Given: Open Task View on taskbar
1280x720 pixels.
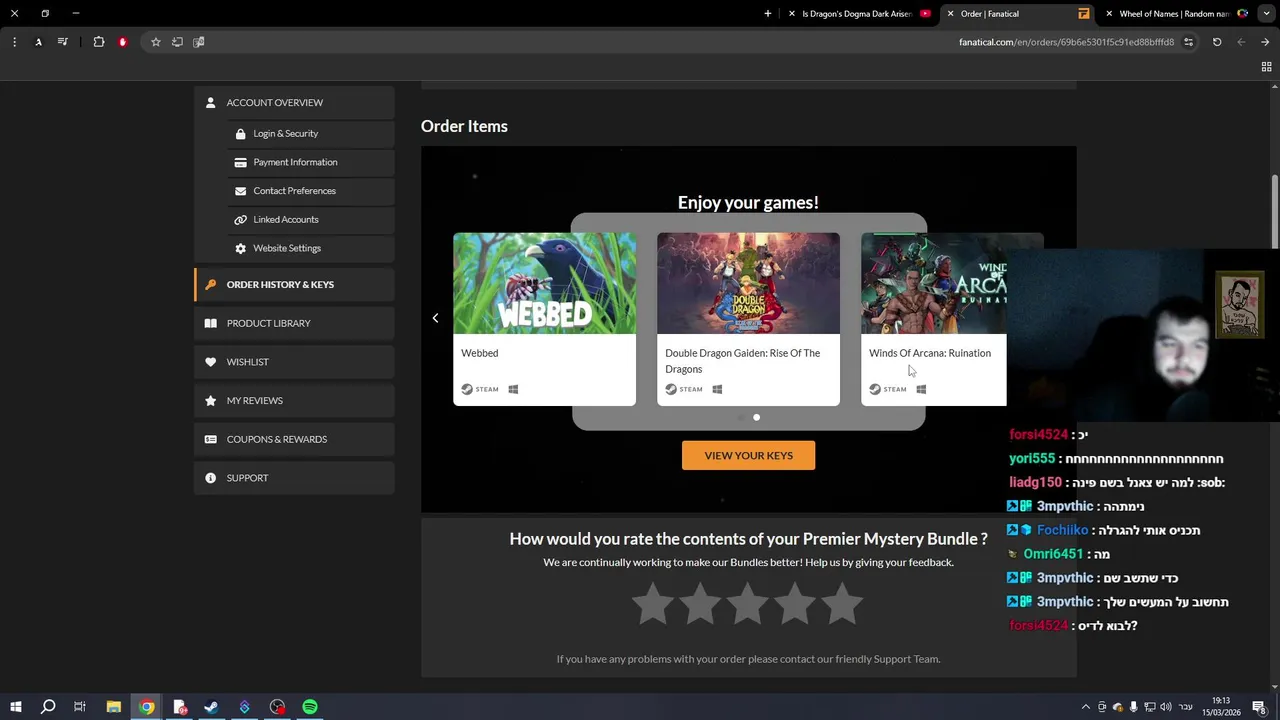Looking at the screenshot, I should point(80,707).
